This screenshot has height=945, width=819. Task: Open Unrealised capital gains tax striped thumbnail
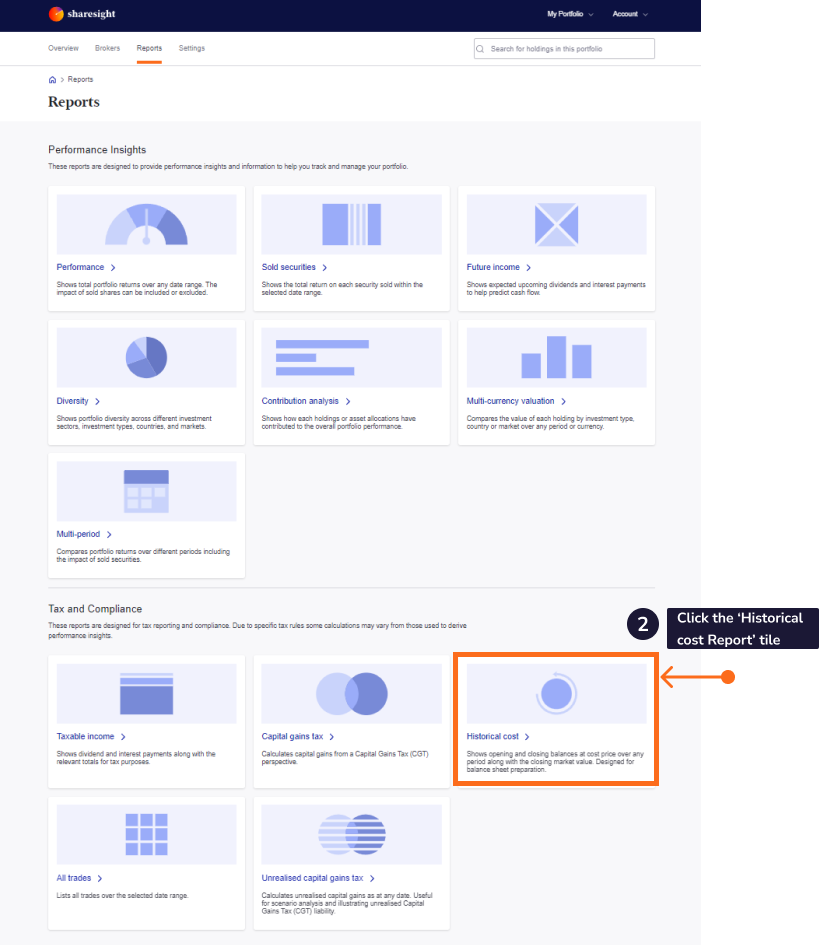[351, 835]
